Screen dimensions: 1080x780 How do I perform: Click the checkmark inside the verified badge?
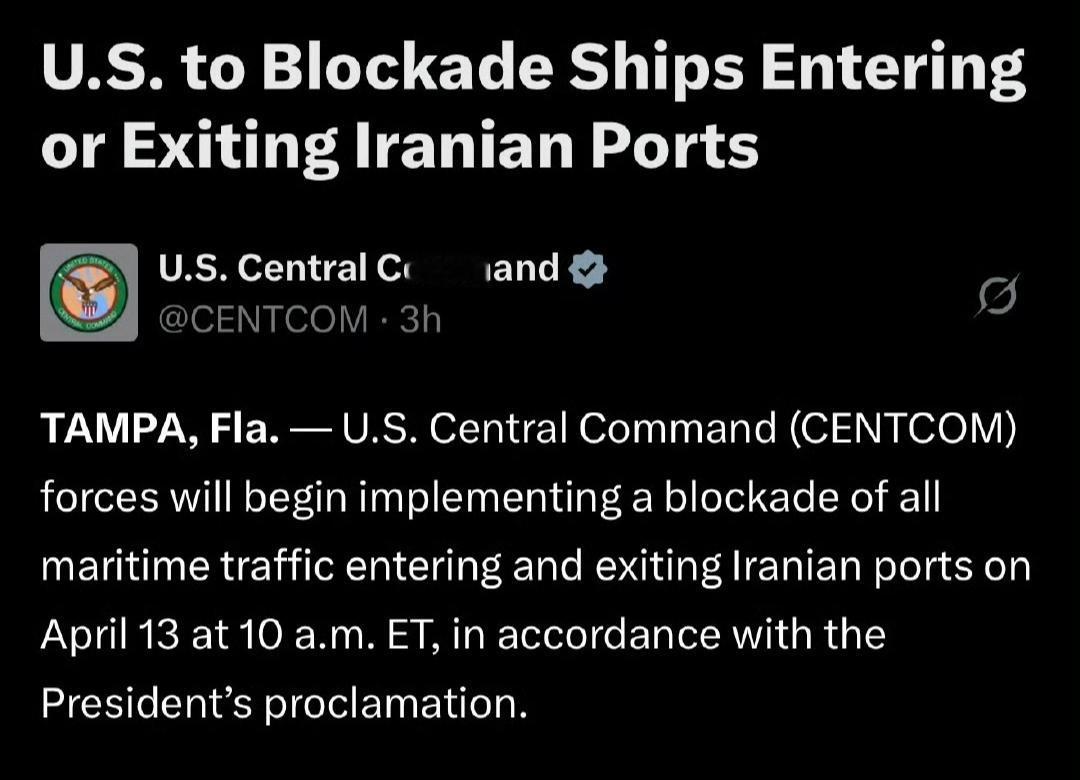[588, 270]
